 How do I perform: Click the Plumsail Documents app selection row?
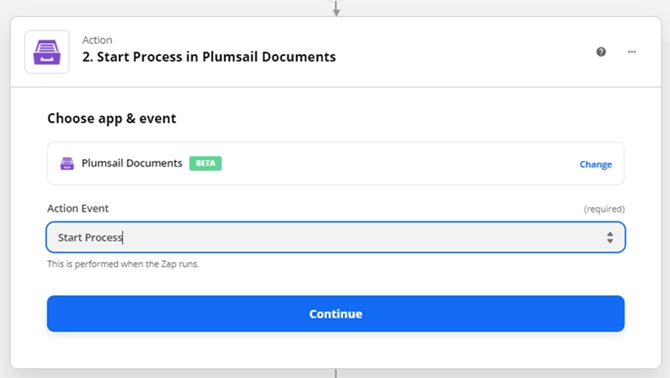[x=335, y=163]
